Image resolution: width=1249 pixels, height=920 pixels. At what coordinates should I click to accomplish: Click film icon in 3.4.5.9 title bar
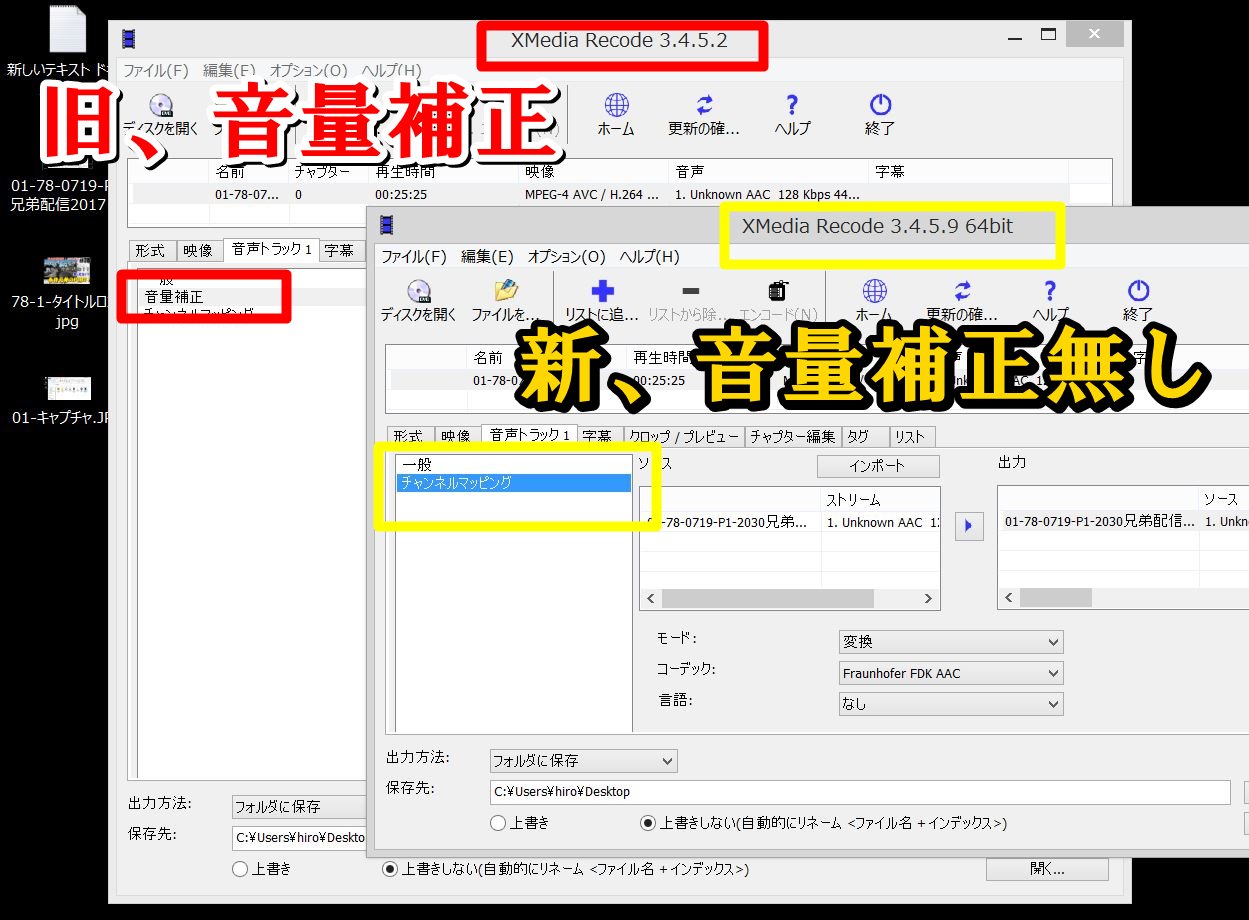(387, 225)
